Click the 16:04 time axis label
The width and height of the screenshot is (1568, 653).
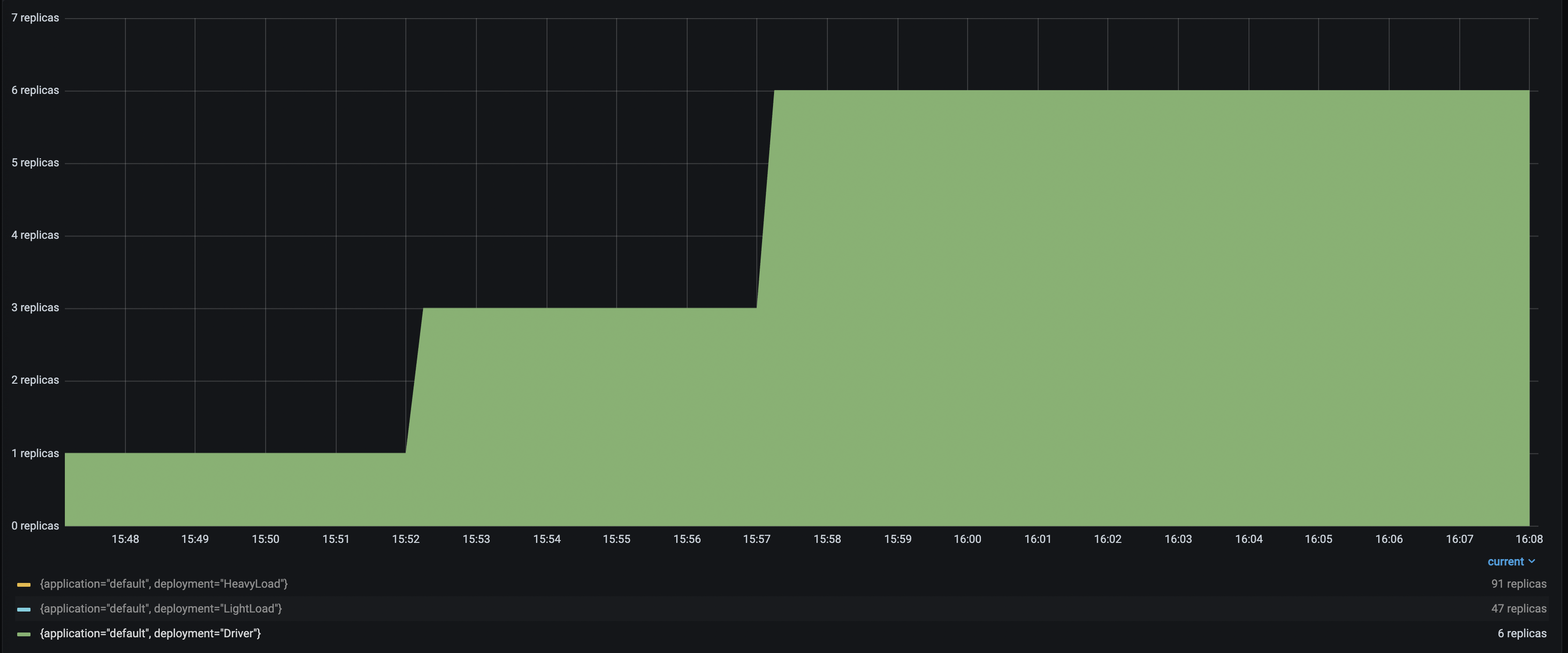1248,539
